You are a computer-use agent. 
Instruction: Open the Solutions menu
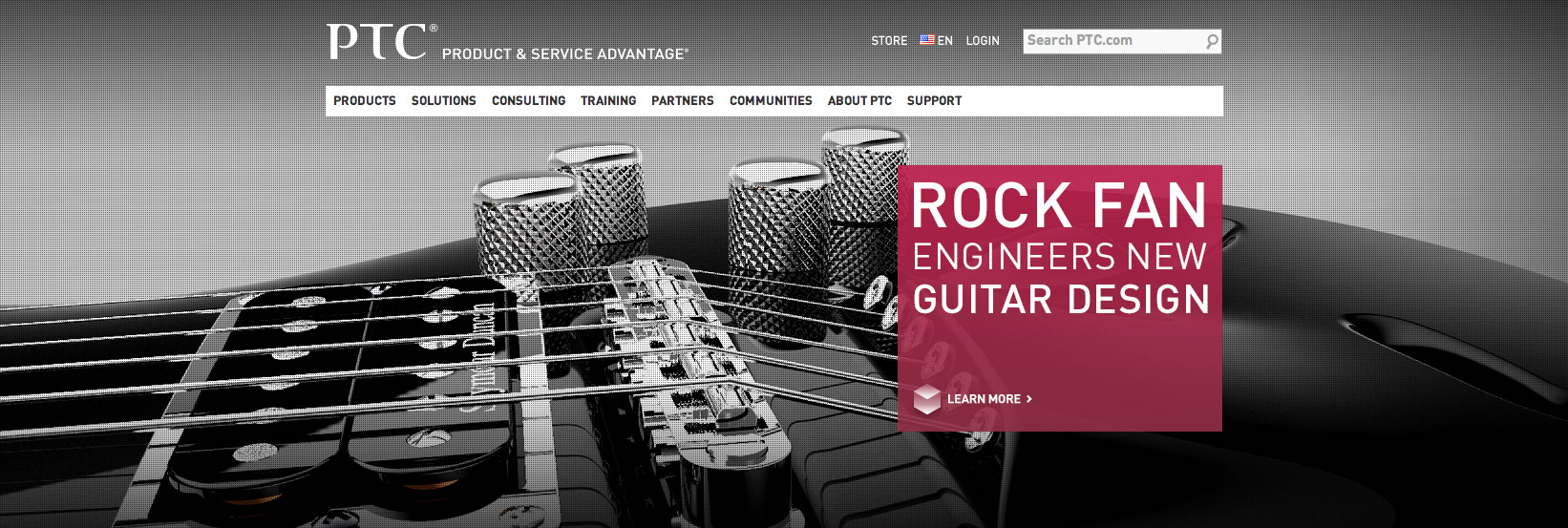(444, 100)
